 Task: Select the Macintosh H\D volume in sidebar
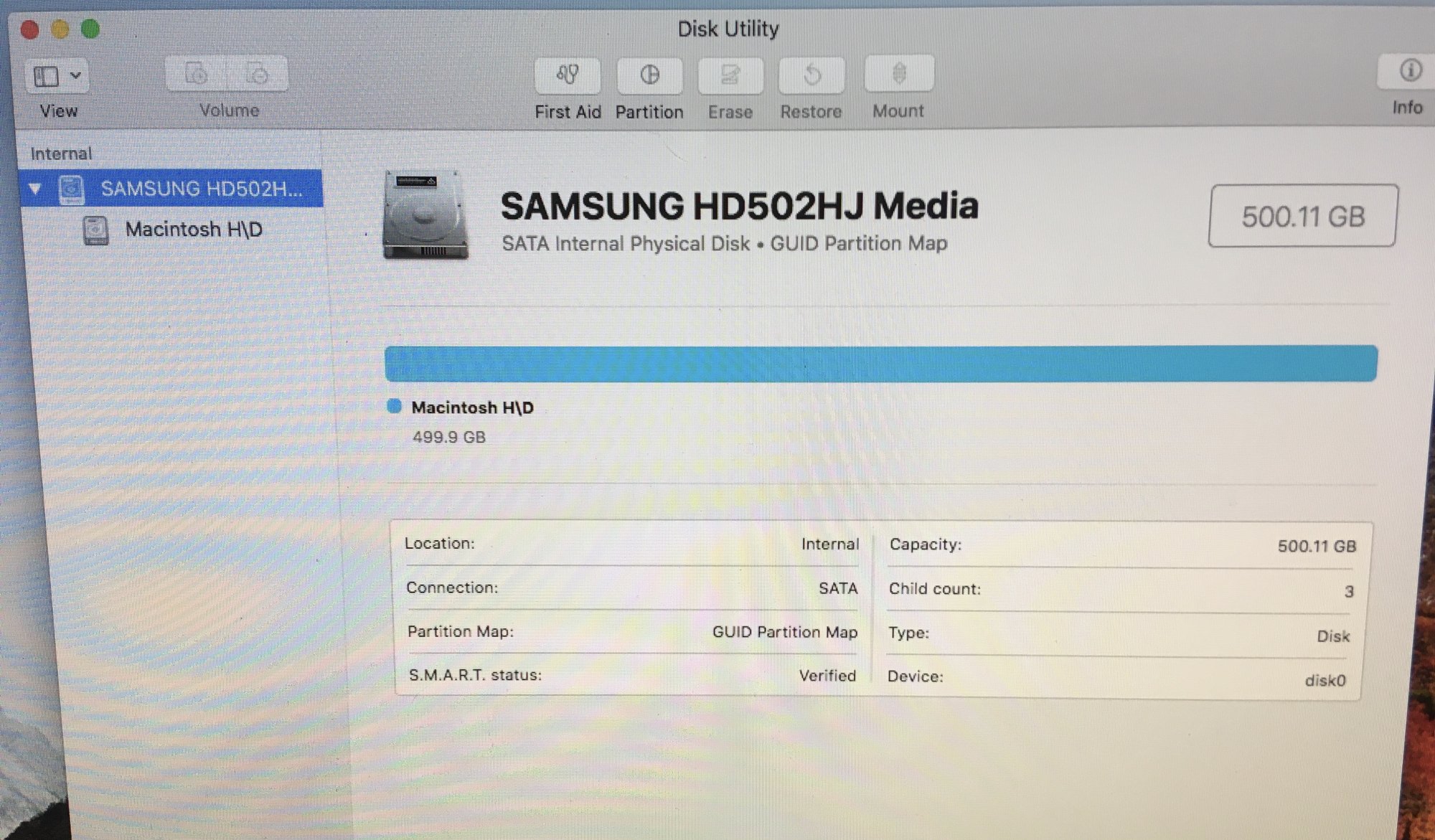tap(194, 230)
